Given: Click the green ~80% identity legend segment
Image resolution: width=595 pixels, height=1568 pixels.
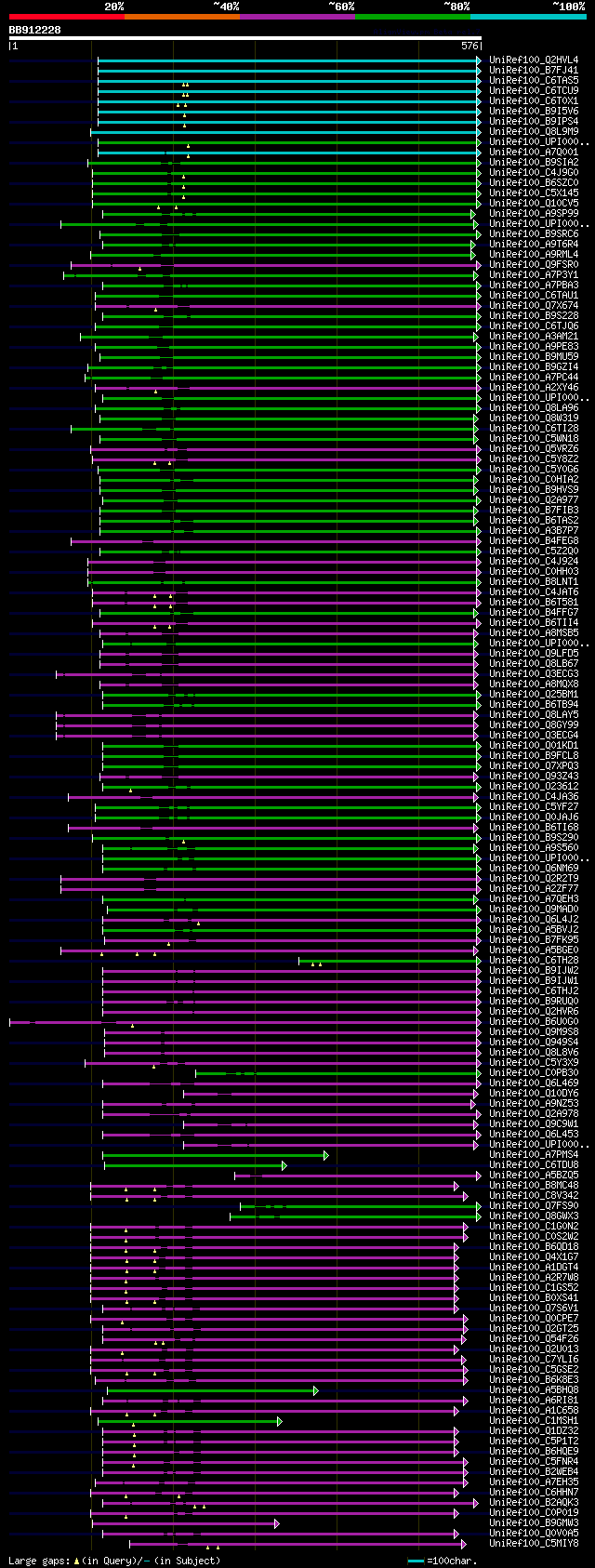Looking at the screenshot, I should coord(413,17).
